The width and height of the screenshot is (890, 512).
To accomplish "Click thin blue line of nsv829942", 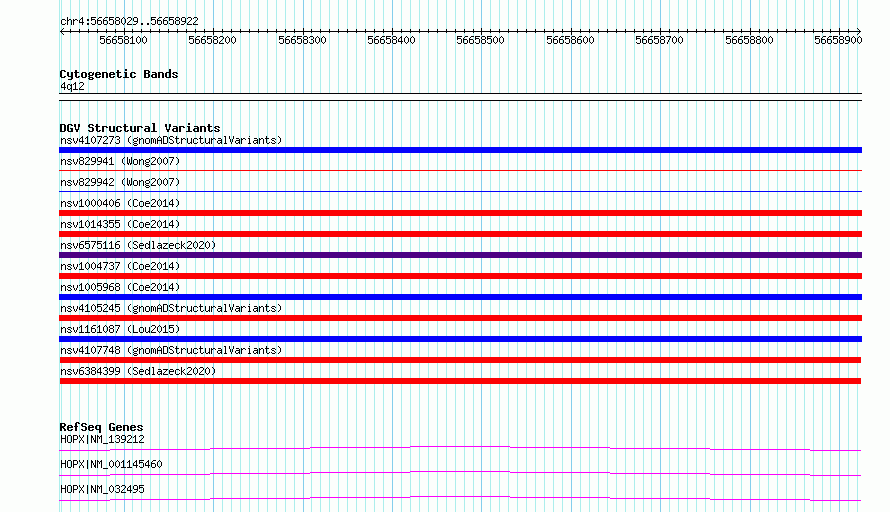I will [460, 191].
